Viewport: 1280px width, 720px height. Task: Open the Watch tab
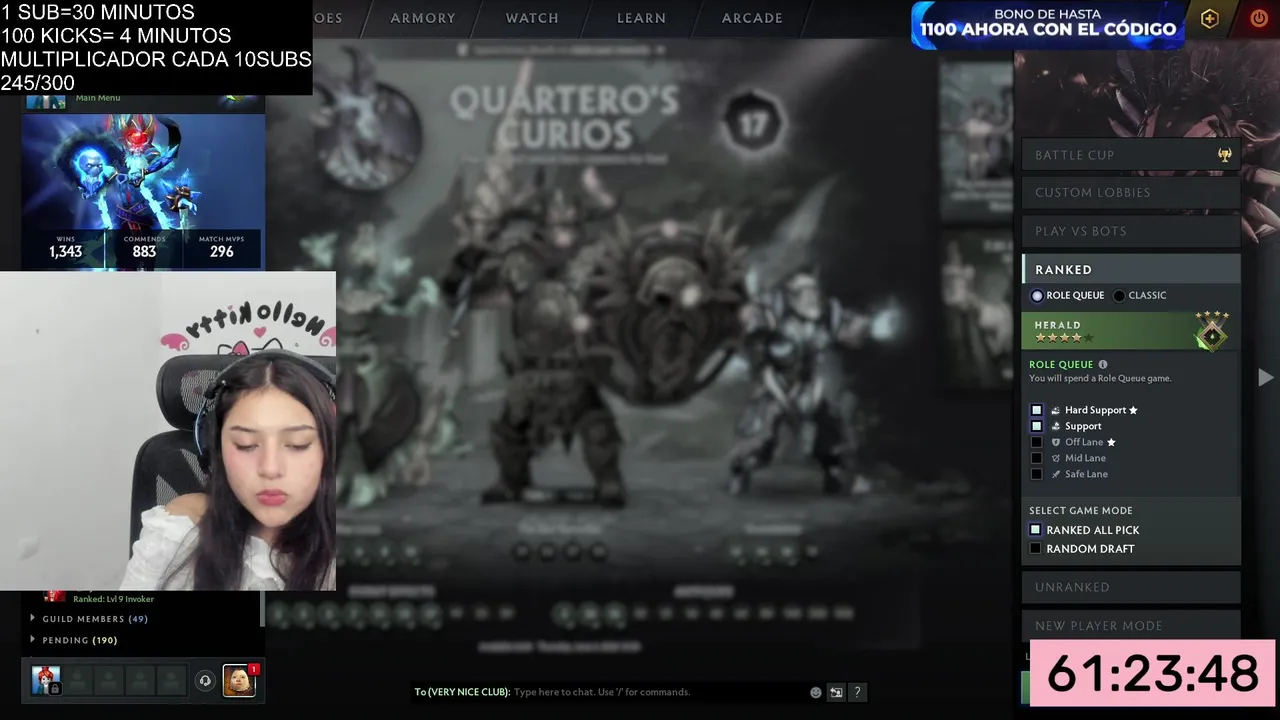[x=532, y=18]
